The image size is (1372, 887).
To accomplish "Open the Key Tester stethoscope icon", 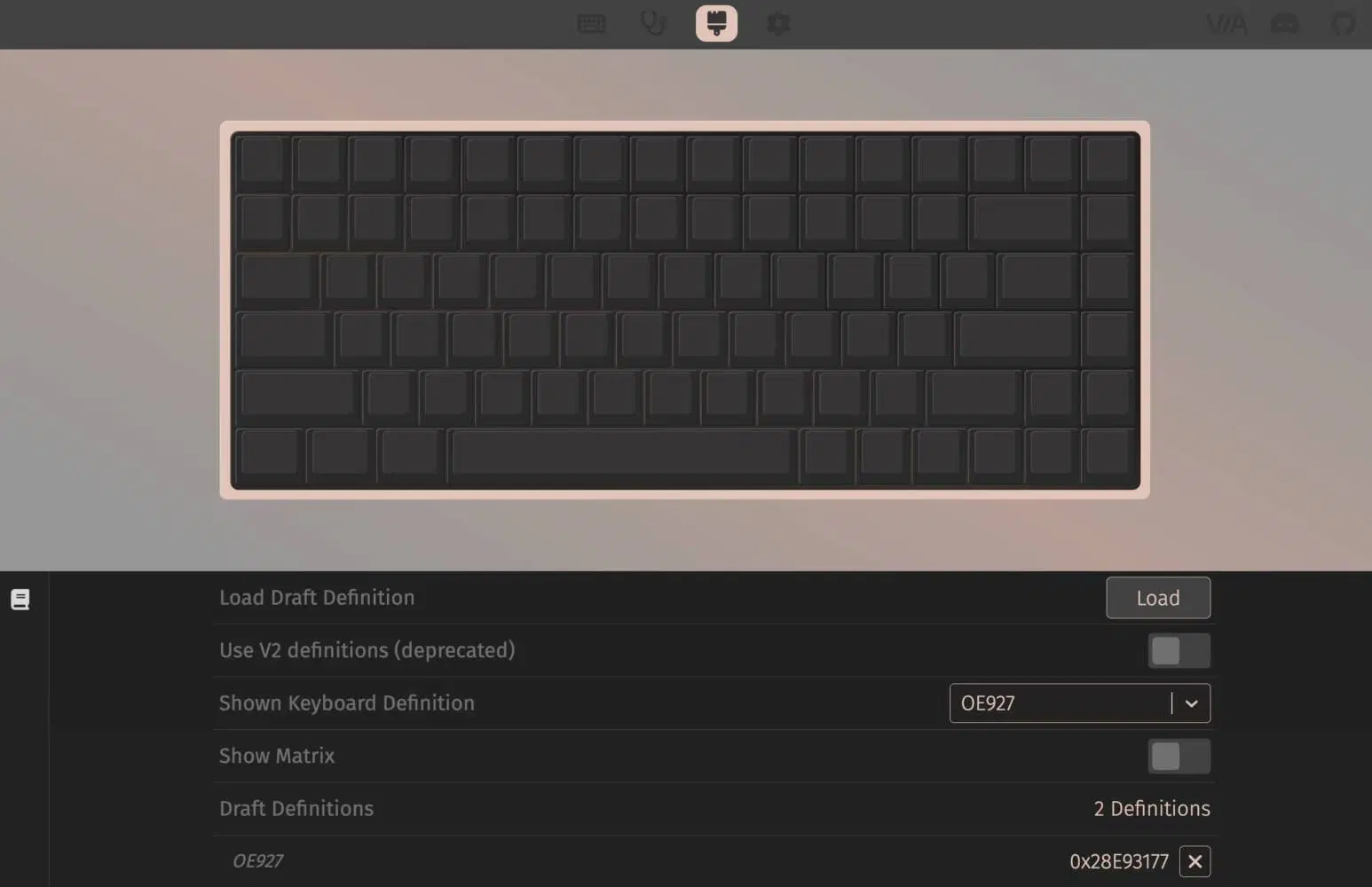I will tap(654, 23).
